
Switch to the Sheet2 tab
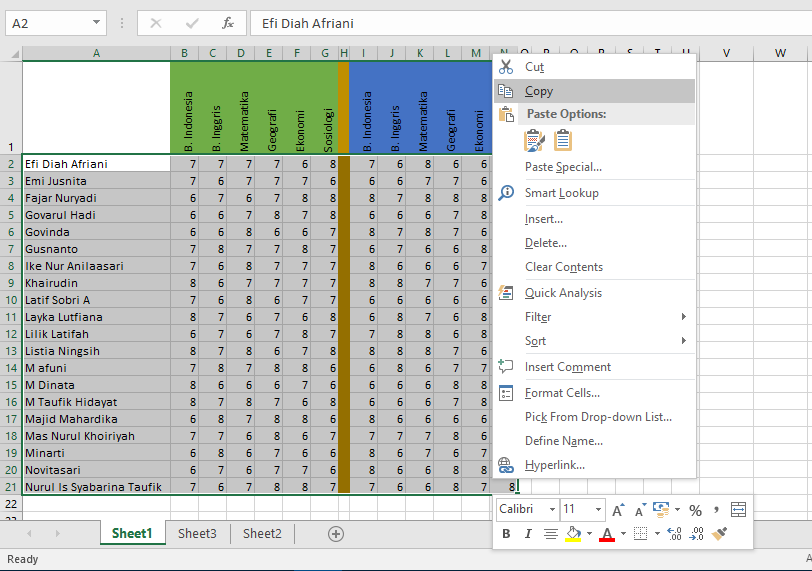coord(262,534)
